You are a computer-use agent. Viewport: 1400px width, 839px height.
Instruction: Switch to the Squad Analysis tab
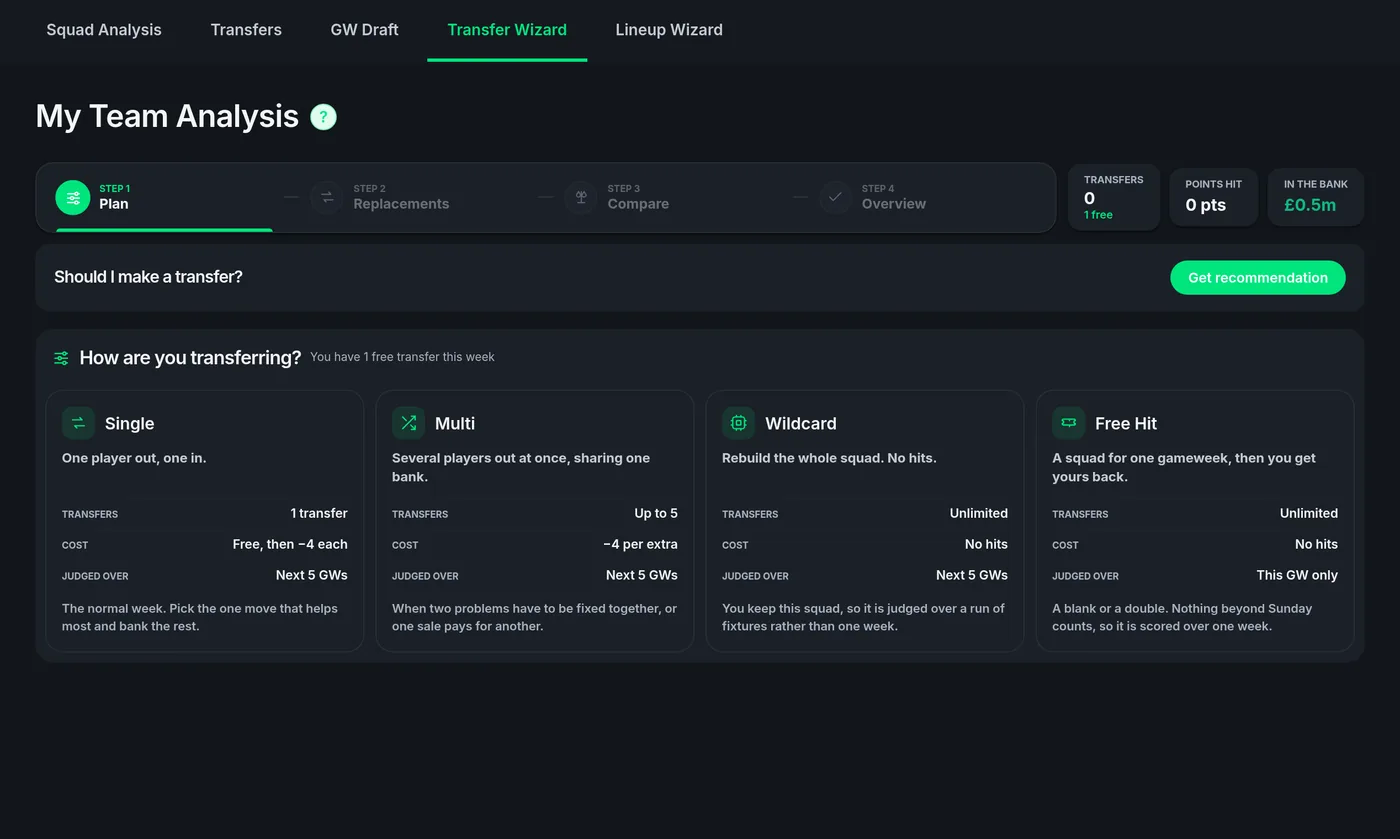click(x=104, y=30)
